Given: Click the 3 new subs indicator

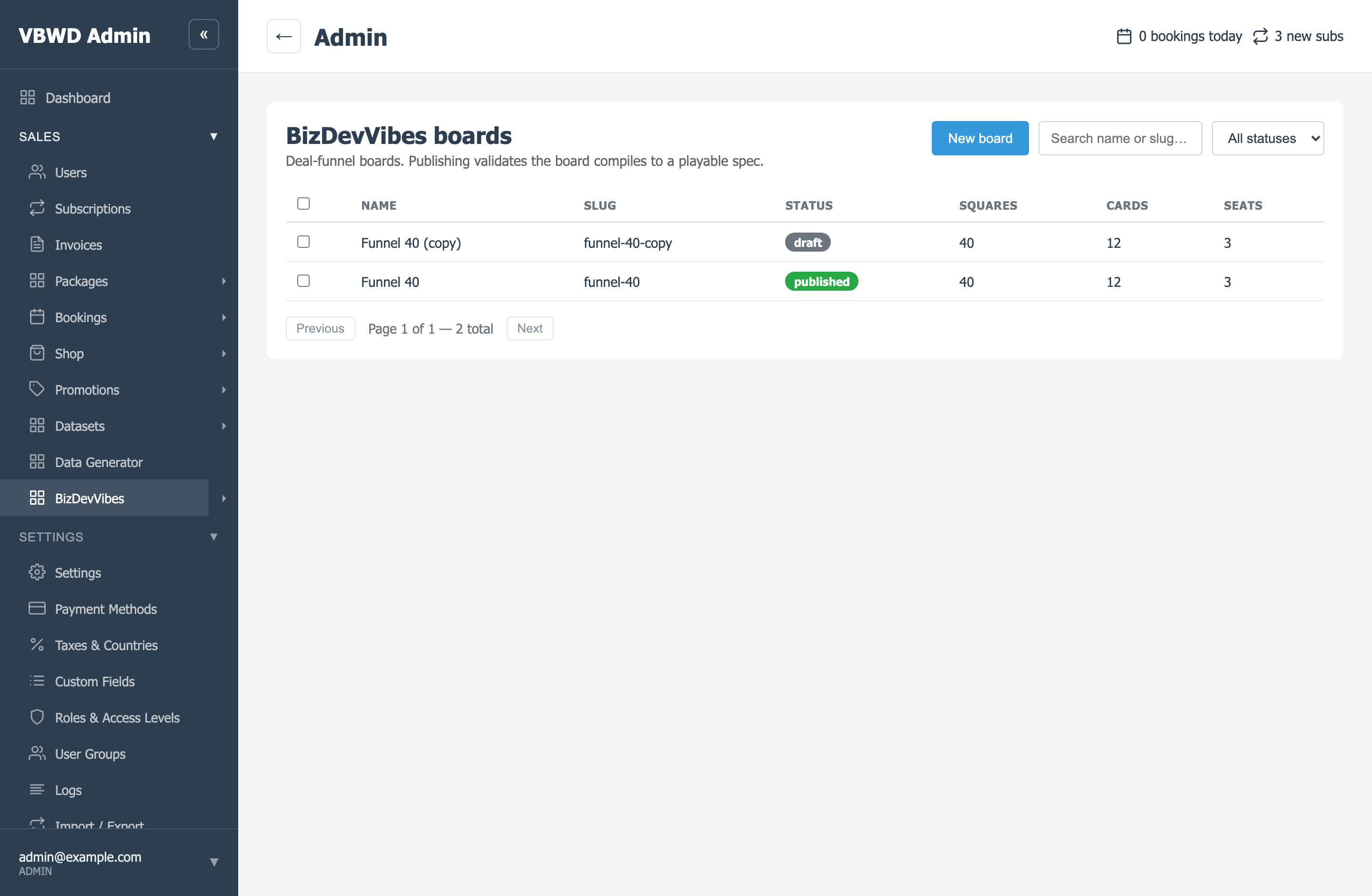Looking at the screenshot, I should click(x=1298, y=36).
